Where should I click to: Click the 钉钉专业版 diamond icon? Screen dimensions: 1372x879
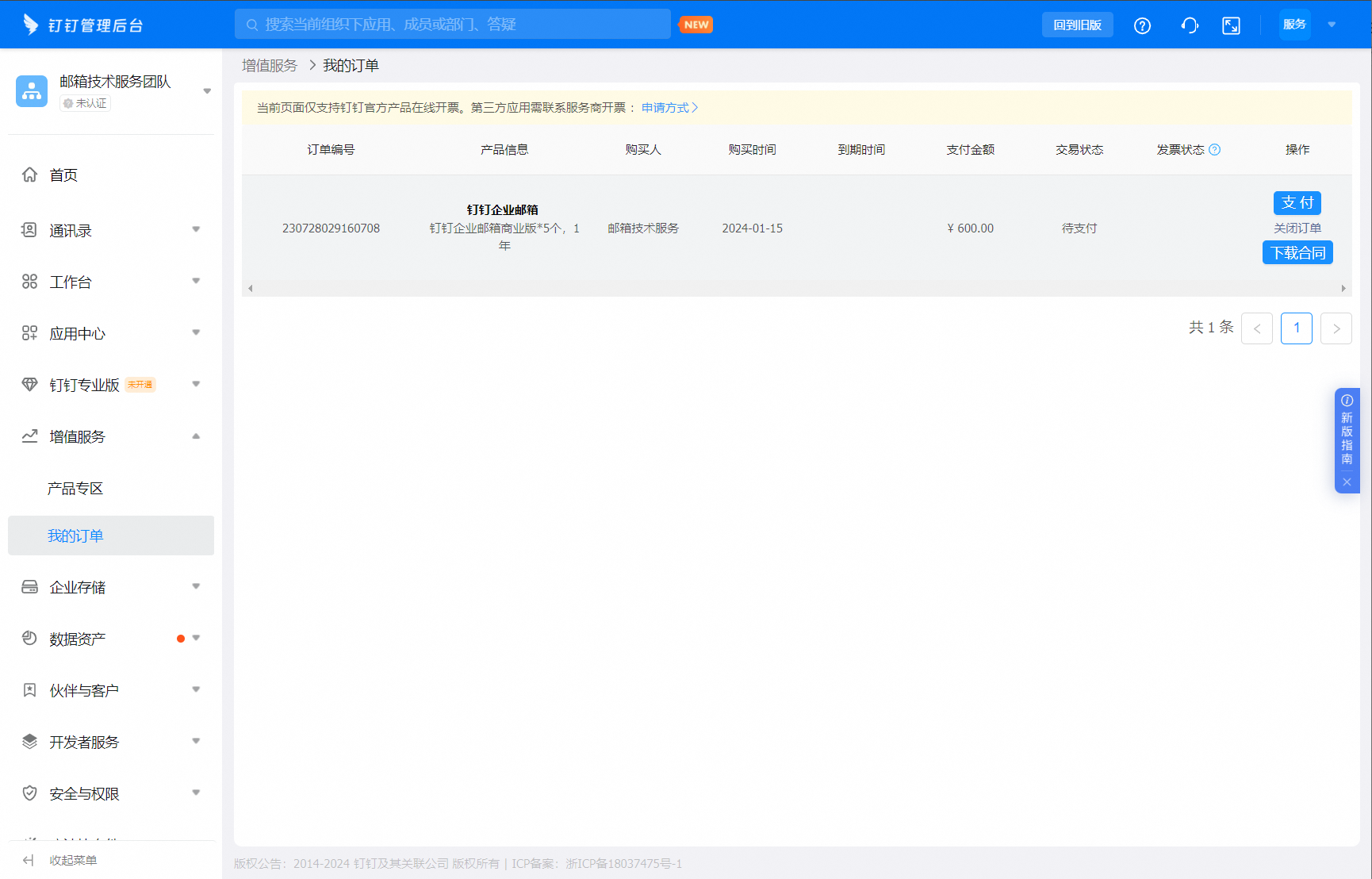(x=29, y=385)
